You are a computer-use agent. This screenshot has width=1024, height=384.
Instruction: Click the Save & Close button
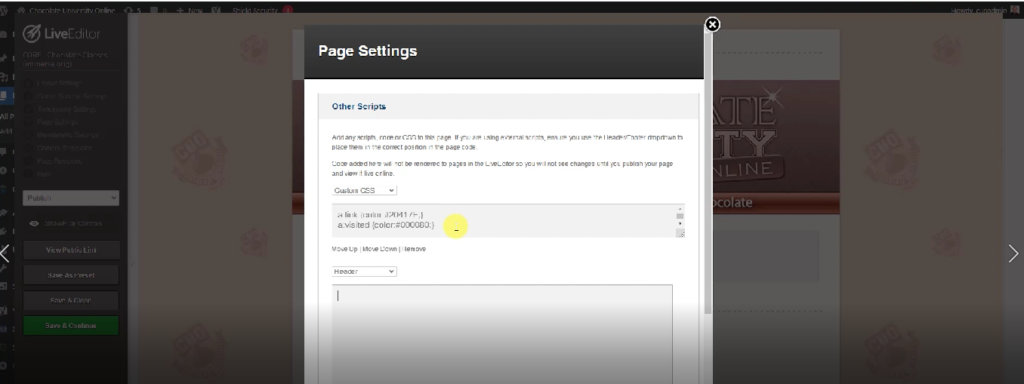pyautogui.click(x=71, y=300)
